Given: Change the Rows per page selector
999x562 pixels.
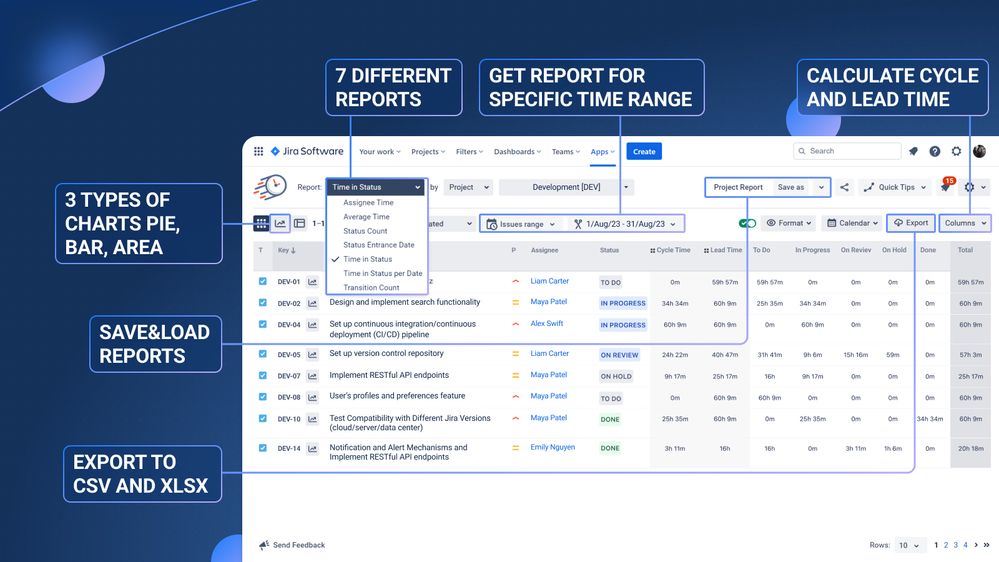Looking at the screenshot, I should (909, 545).
